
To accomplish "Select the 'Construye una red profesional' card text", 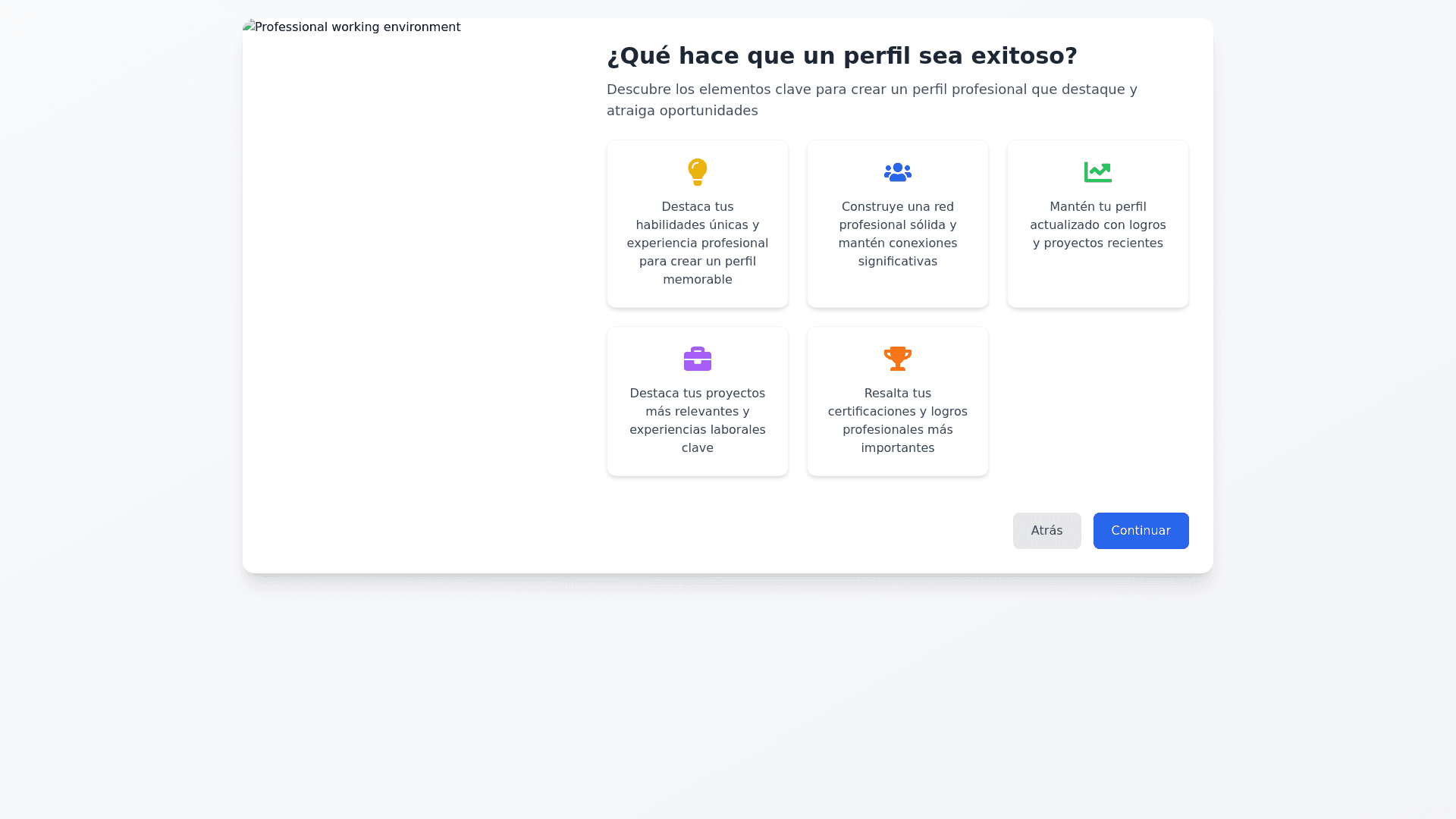I will click(x=897, y=234).
